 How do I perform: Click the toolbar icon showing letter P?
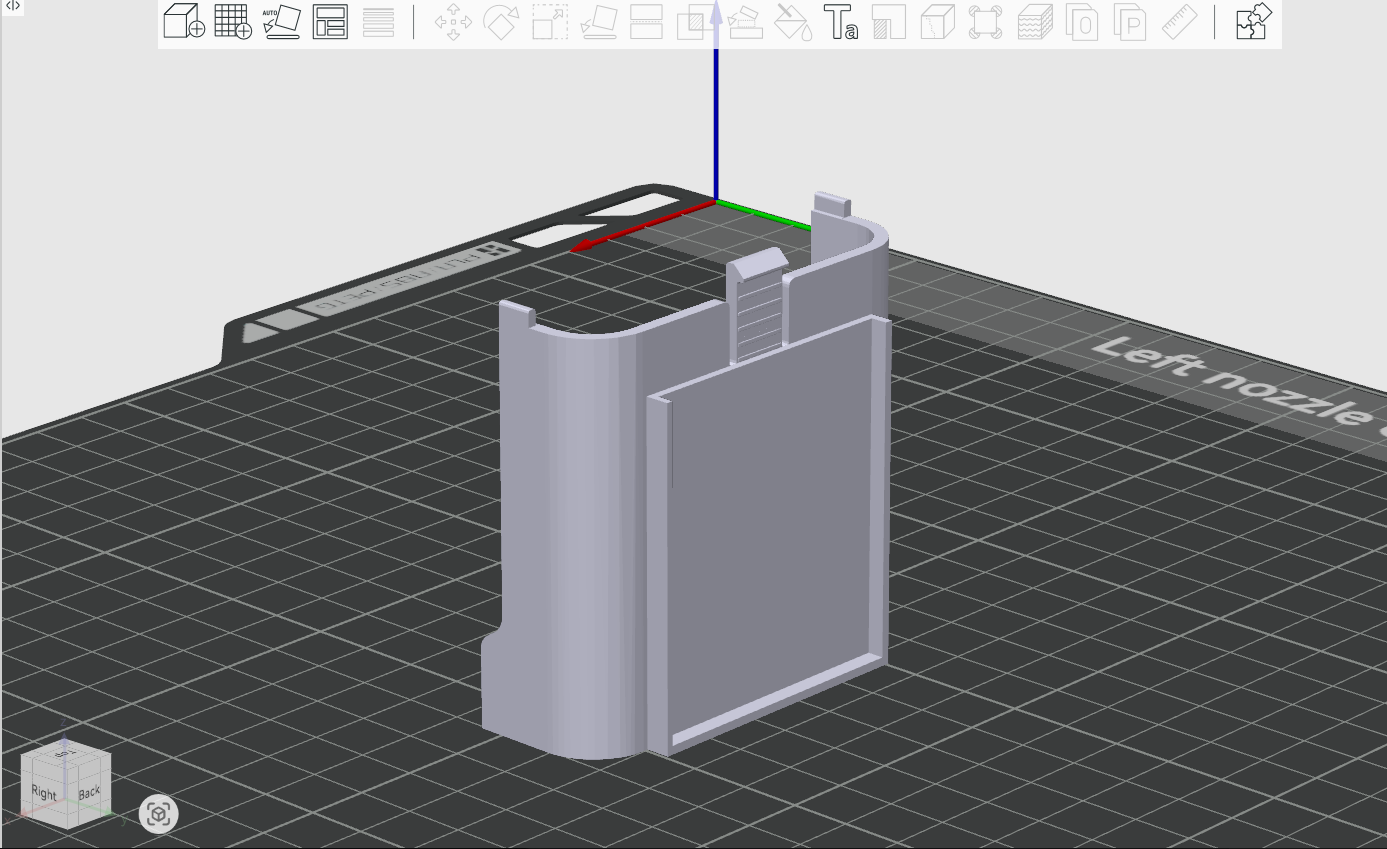pyautogui.click(x=1131, y=22)
